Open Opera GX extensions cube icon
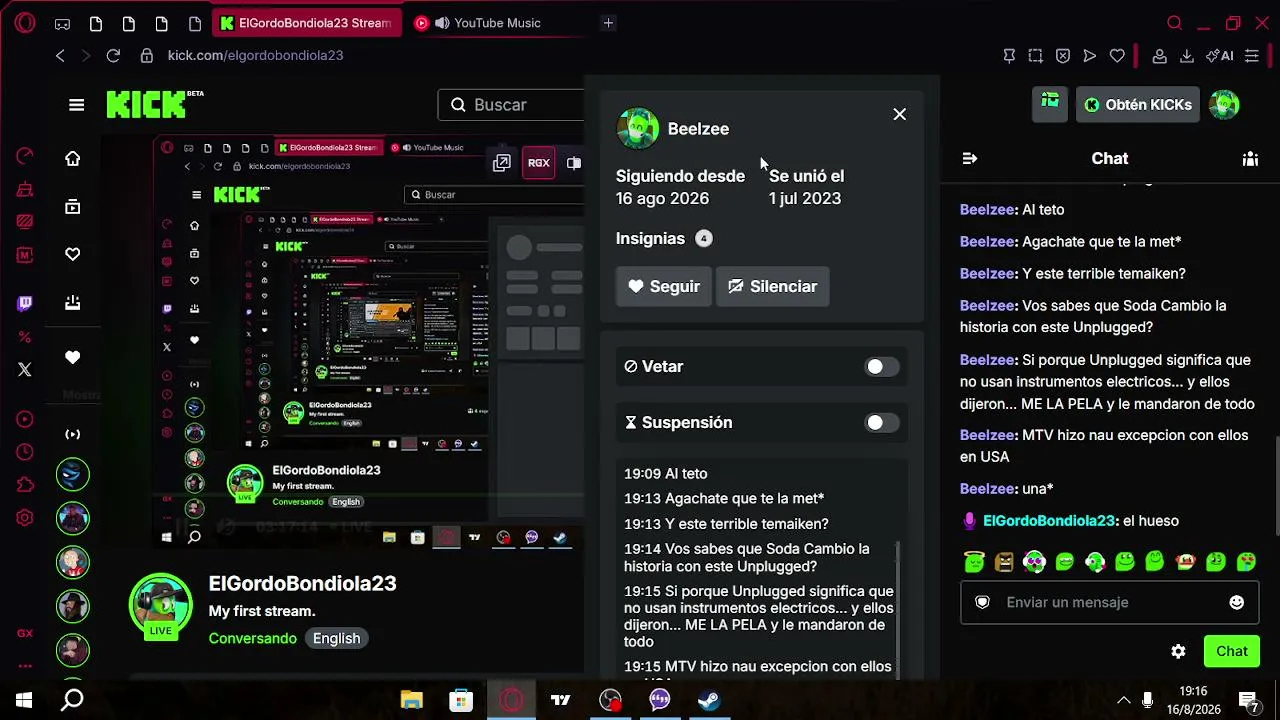This screenshot has width=1280, height=720. tap(25, 486)
